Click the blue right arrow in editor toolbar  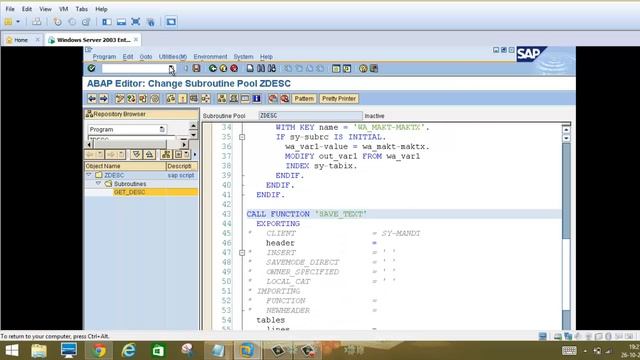point(103,99)
